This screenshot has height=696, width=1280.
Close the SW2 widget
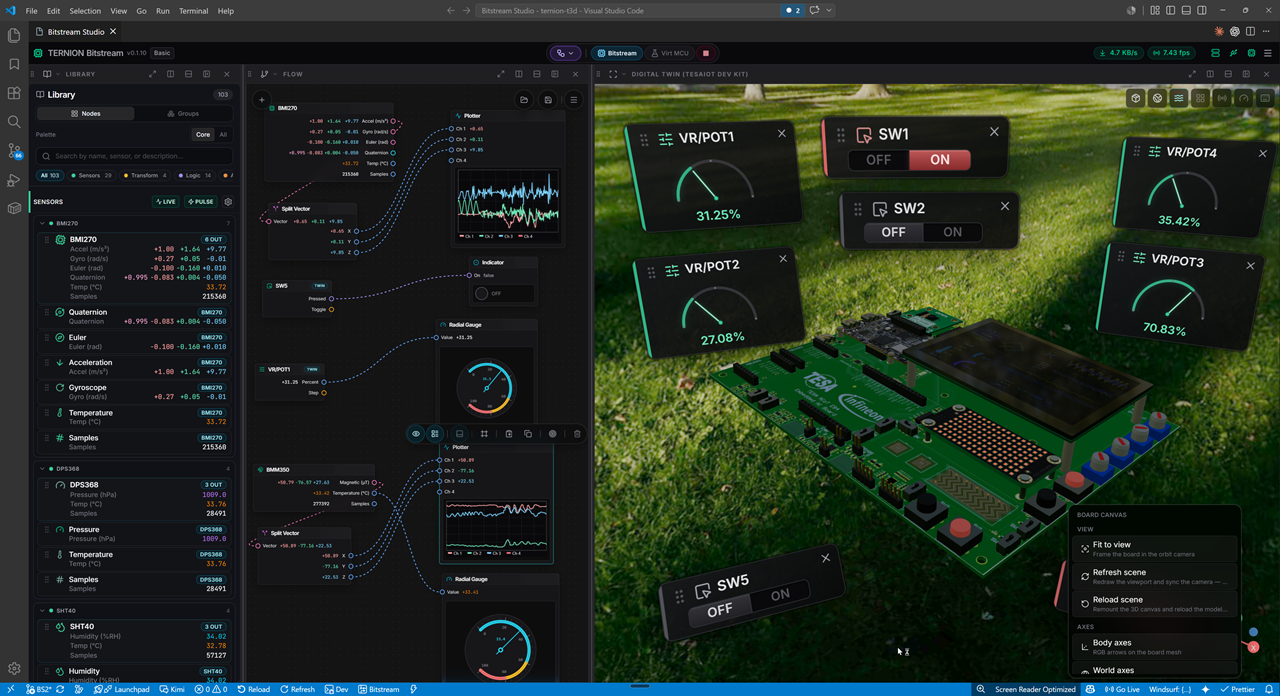[1005, 206]
